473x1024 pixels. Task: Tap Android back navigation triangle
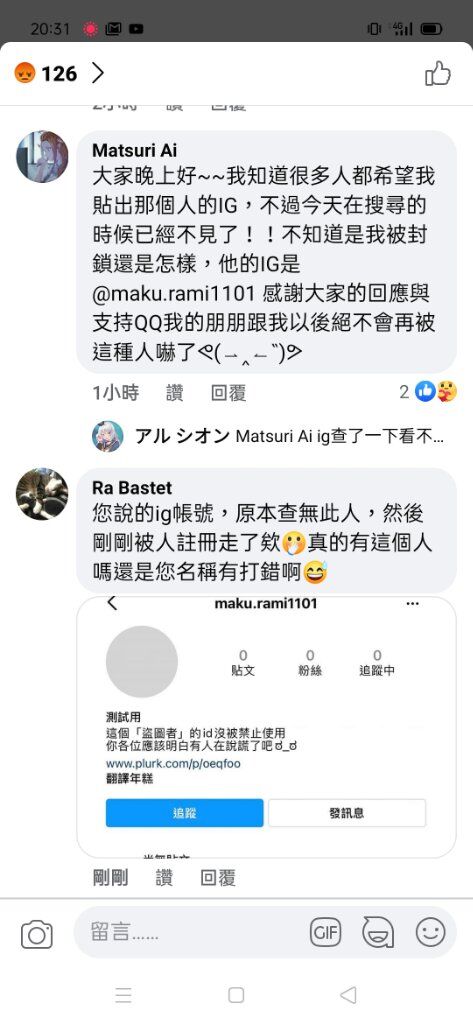[348, 995]
